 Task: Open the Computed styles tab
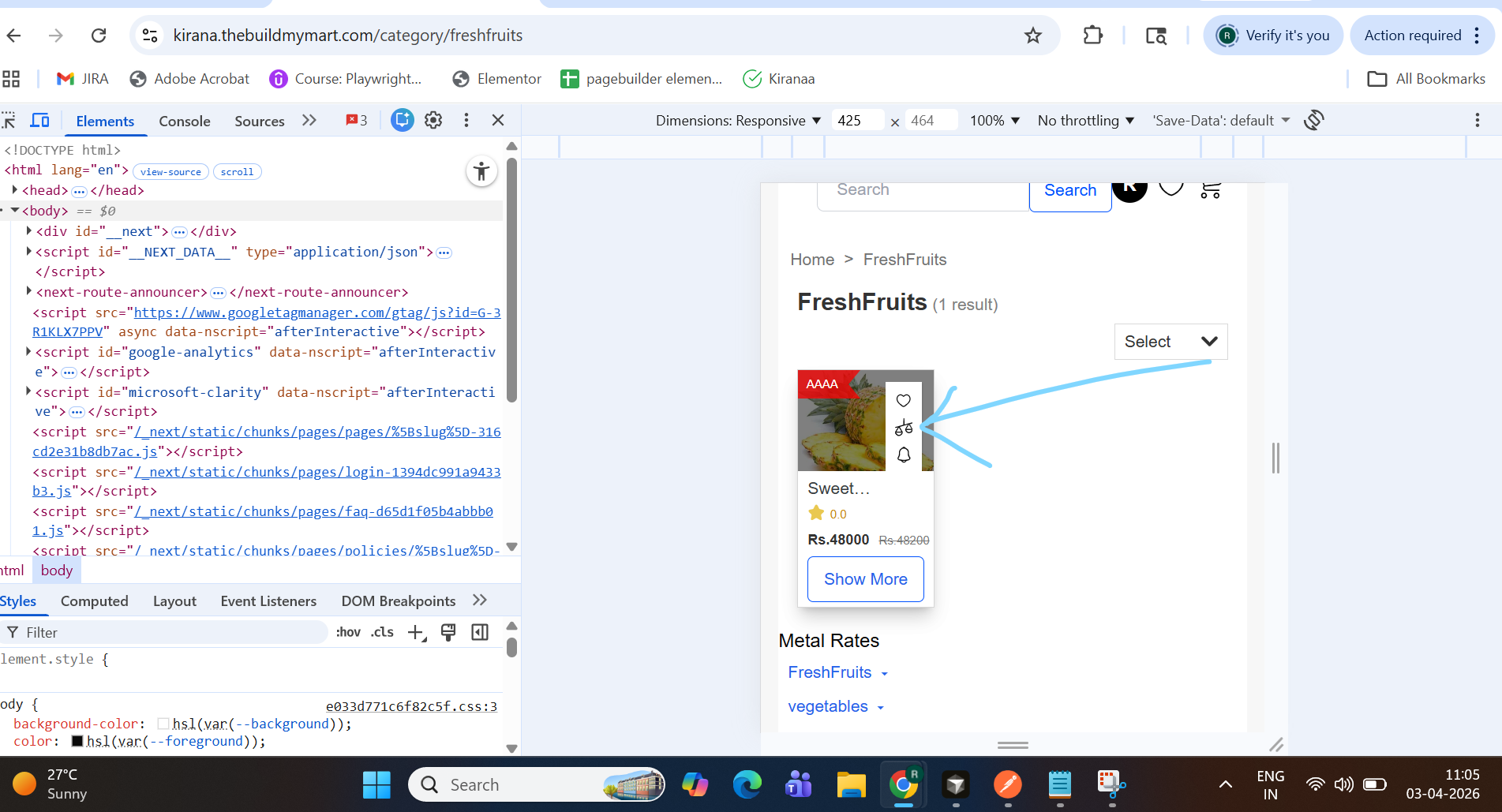95,601
